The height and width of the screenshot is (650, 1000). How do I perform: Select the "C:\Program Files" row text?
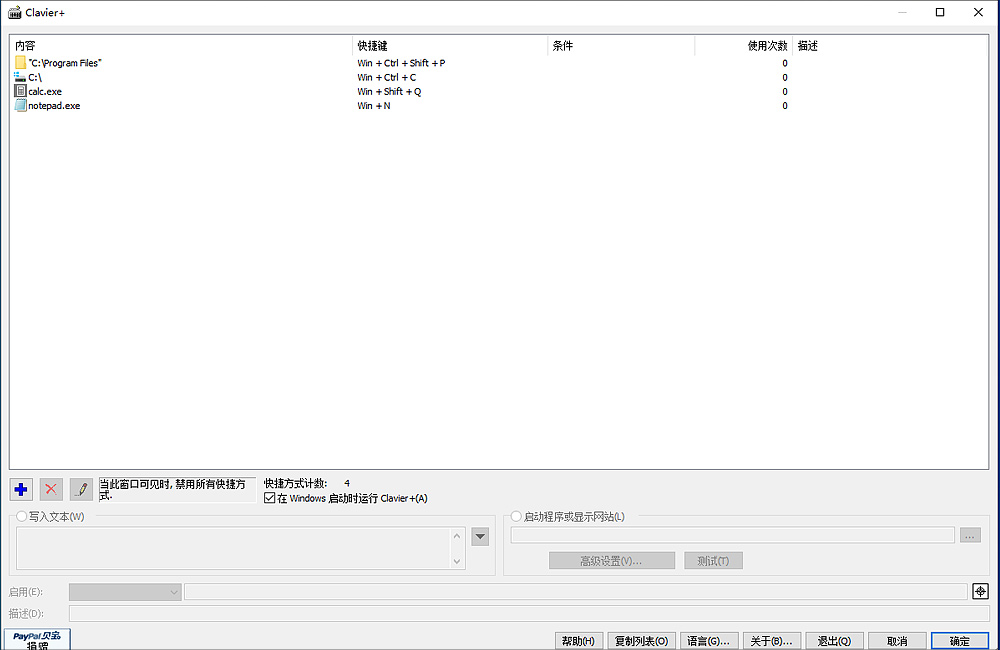tap(65, 63)
